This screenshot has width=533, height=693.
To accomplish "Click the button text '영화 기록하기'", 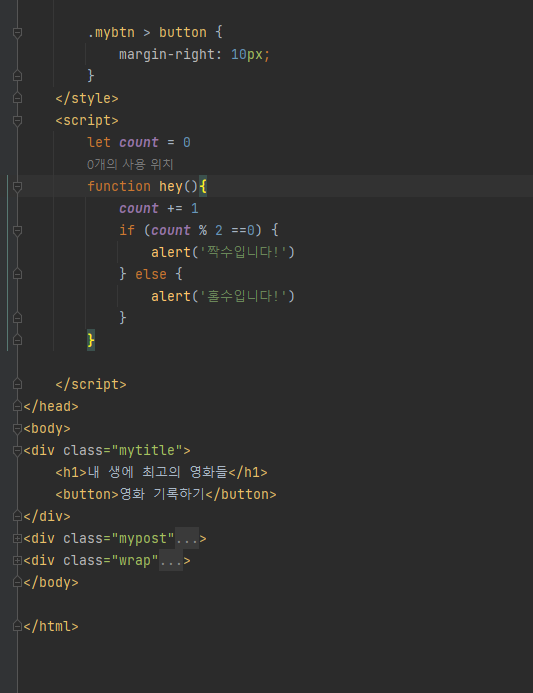I will click(x=162, y=494).
